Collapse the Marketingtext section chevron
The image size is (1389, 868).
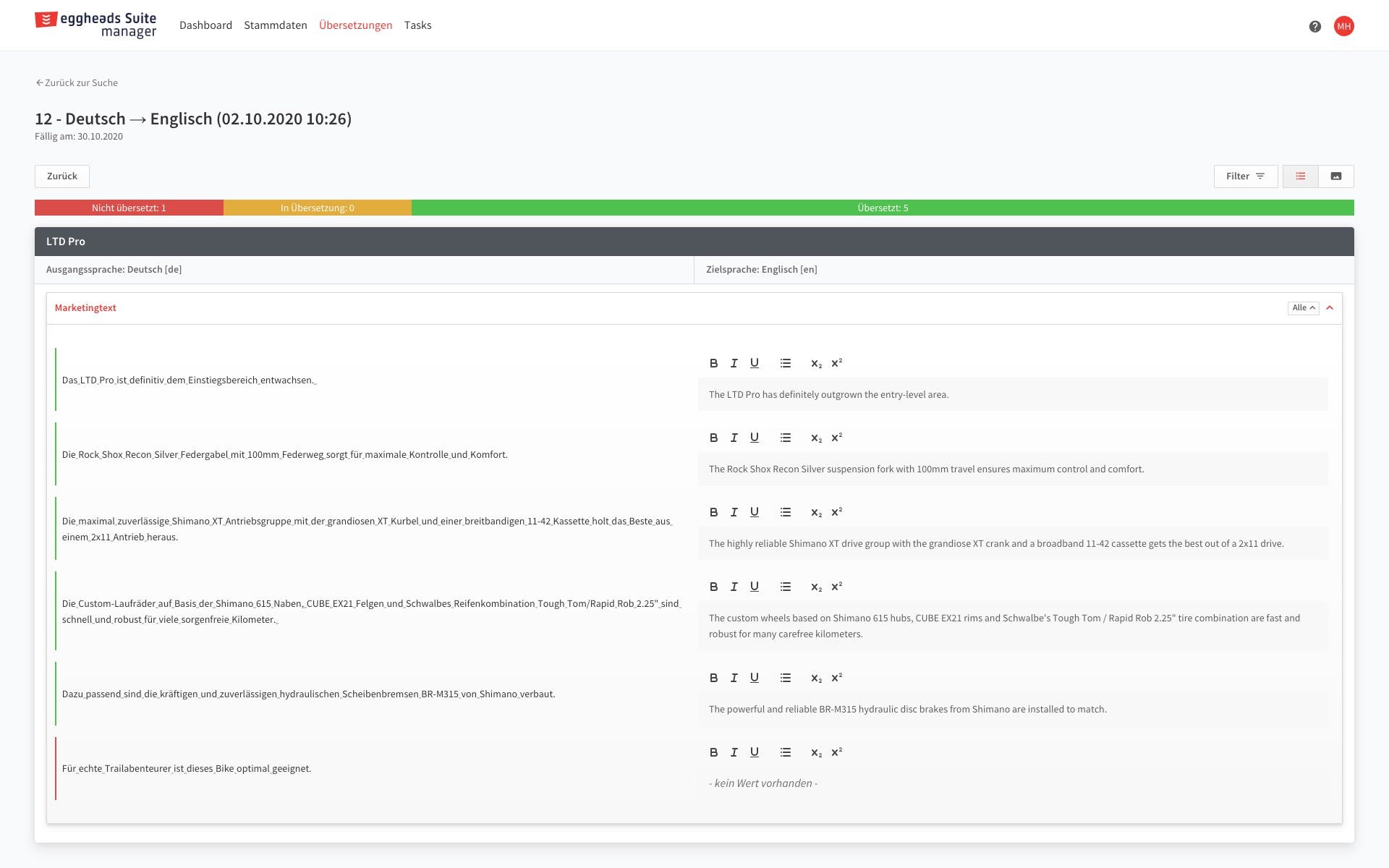point(1330,307)
